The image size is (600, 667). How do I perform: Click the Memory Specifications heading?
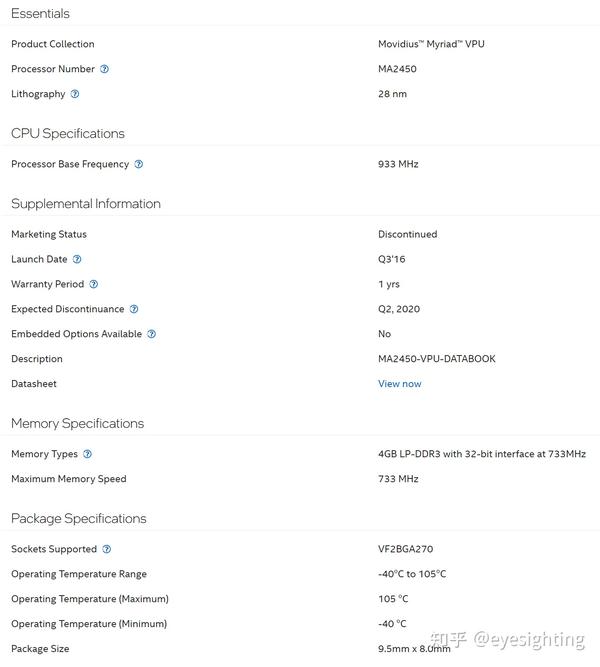click(77, 424)
